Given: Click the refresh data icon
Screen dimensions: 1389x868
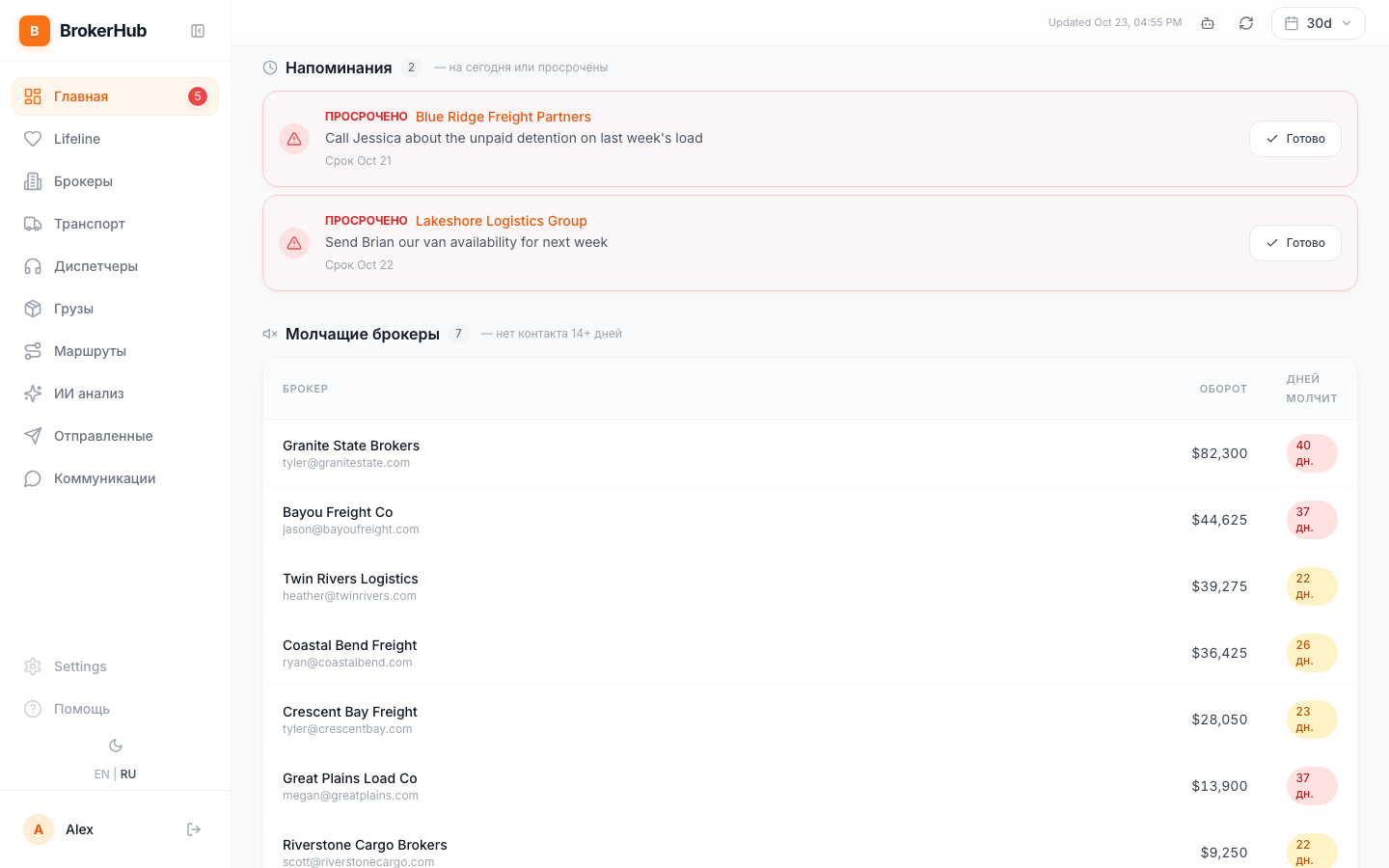Looking at the screenshot, I should pyautogui.click(x=1246, y=23).
